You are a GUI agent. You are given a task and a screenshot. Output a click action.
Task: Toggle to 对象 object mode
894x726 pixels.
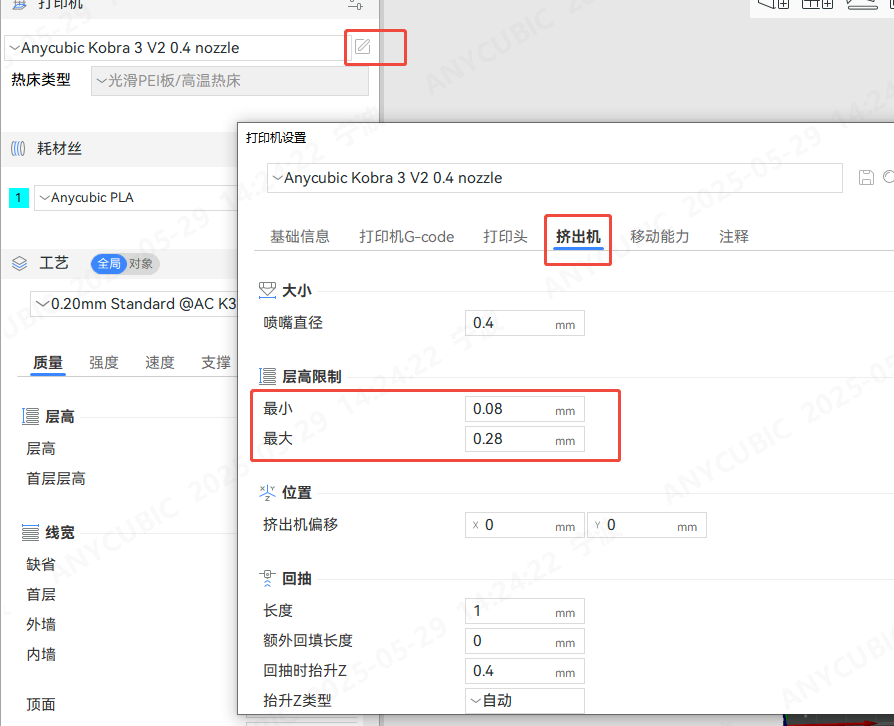click(141, 263)
